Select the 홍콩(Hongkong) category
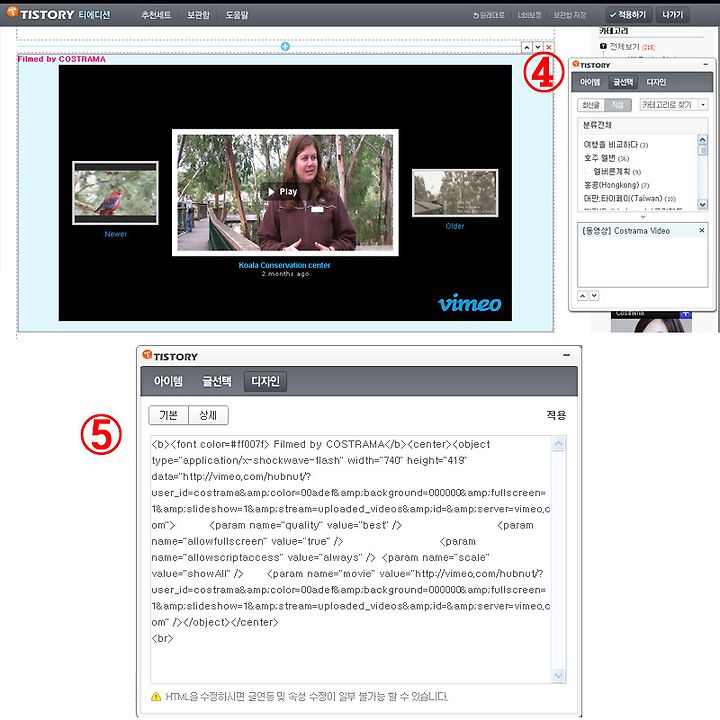The image size is (720, 720). tap(616, 185)
